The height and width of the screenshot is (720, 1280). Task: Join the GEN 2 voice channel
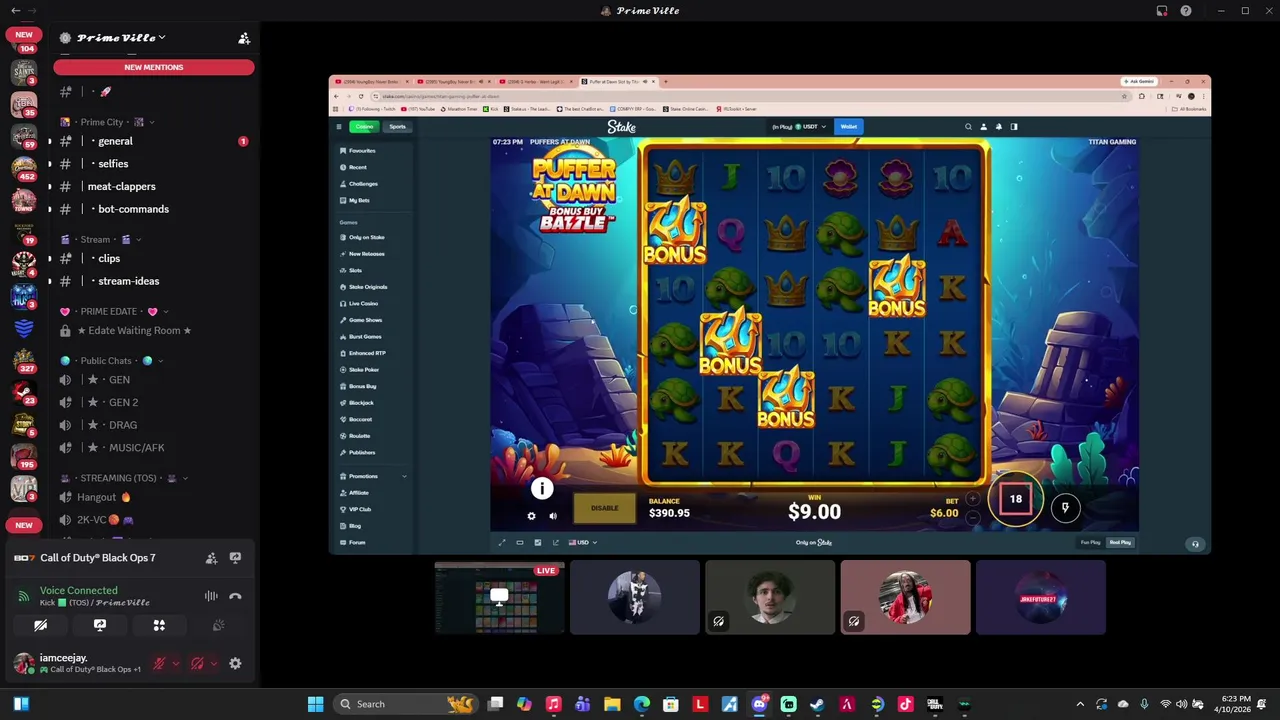(154, 402)
